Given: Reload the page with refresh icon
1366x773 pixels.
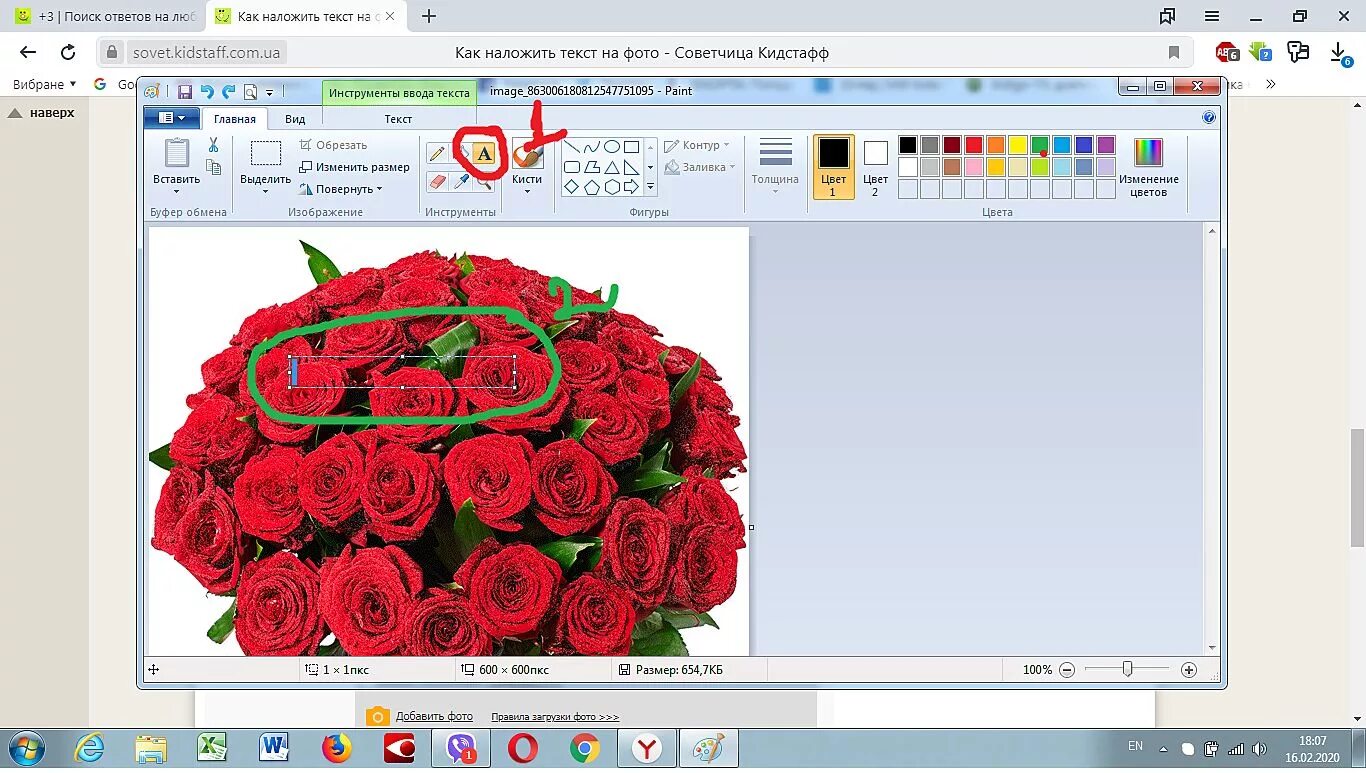Looking at the screenshot, I should point(68,53).
